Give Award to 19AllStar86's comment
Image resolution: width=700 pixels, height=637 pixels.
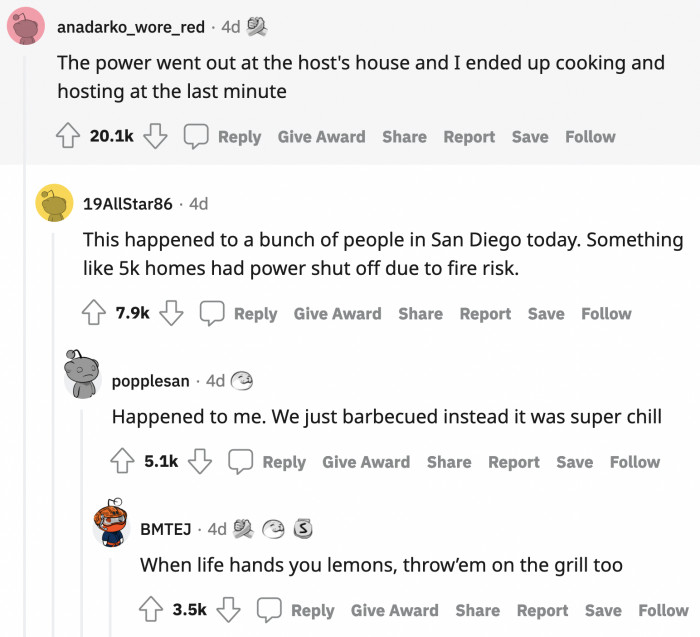337,313
